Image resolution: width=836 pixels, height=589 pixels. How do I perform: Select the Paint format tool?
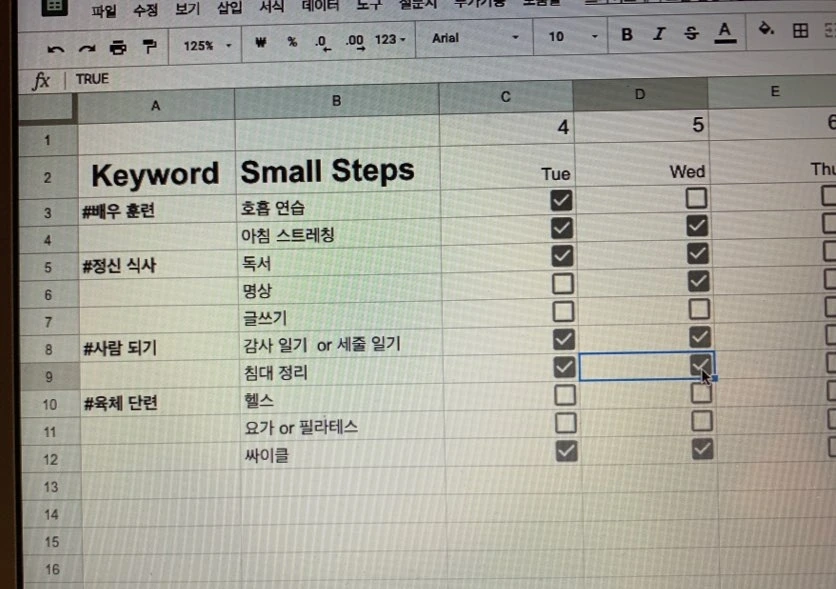[x=148, y=47]
